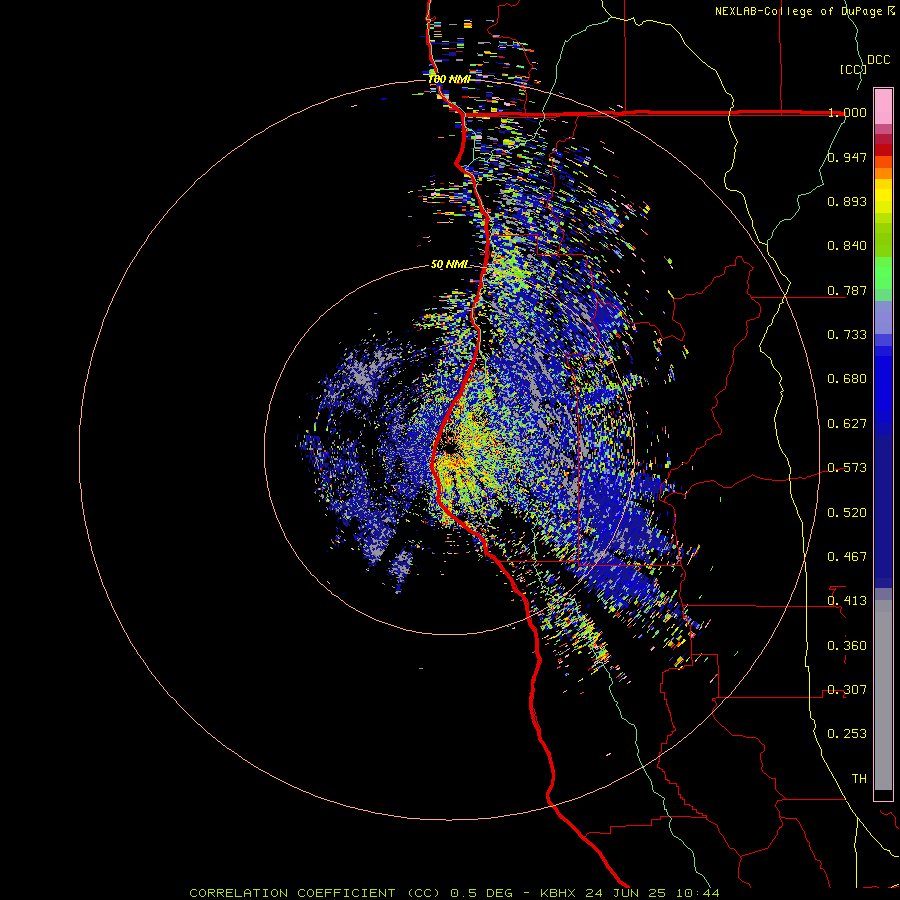Select the 0.520 scale value

point(847,513)
